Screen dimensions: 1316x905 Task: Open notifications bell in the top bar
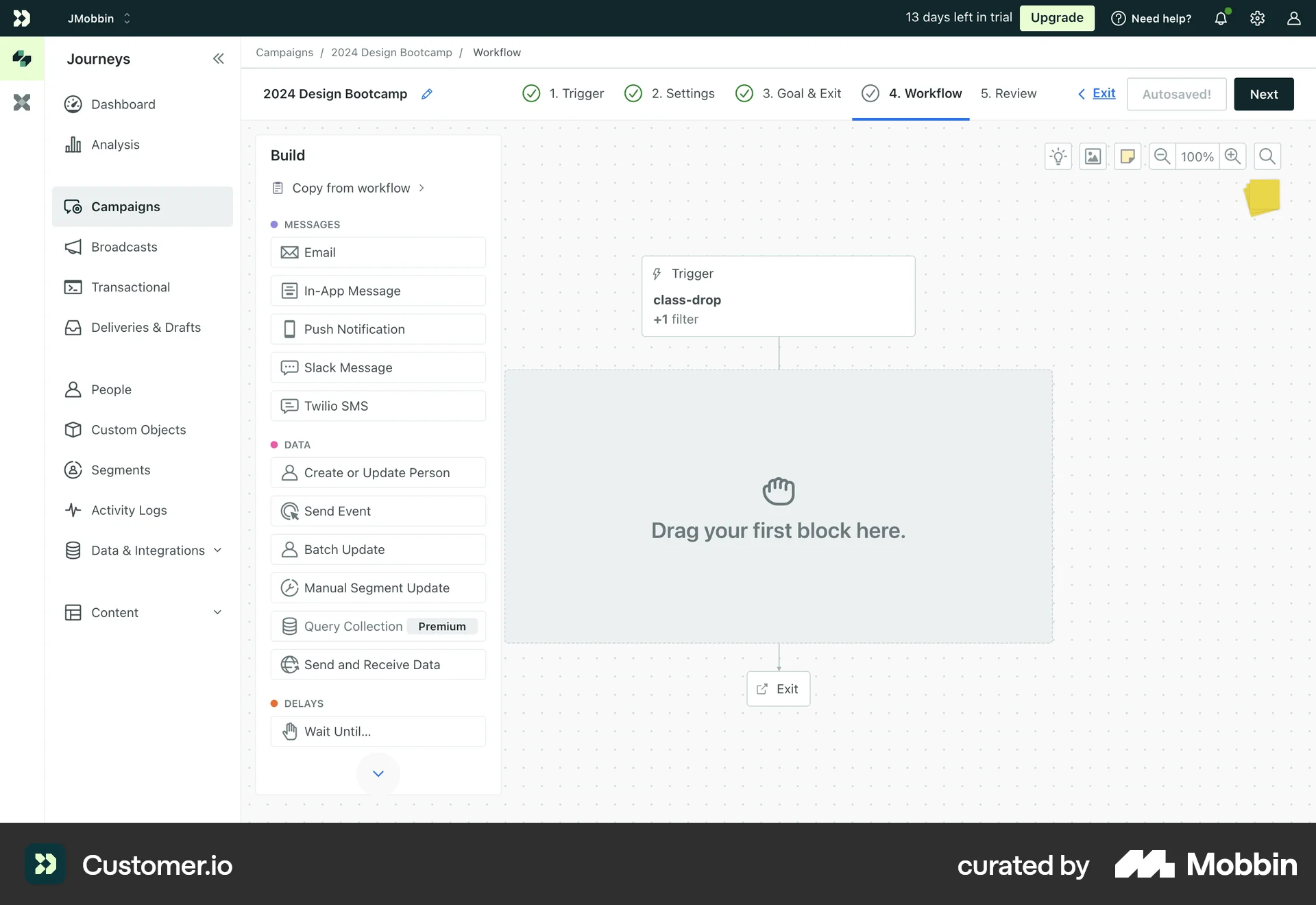1221,18
